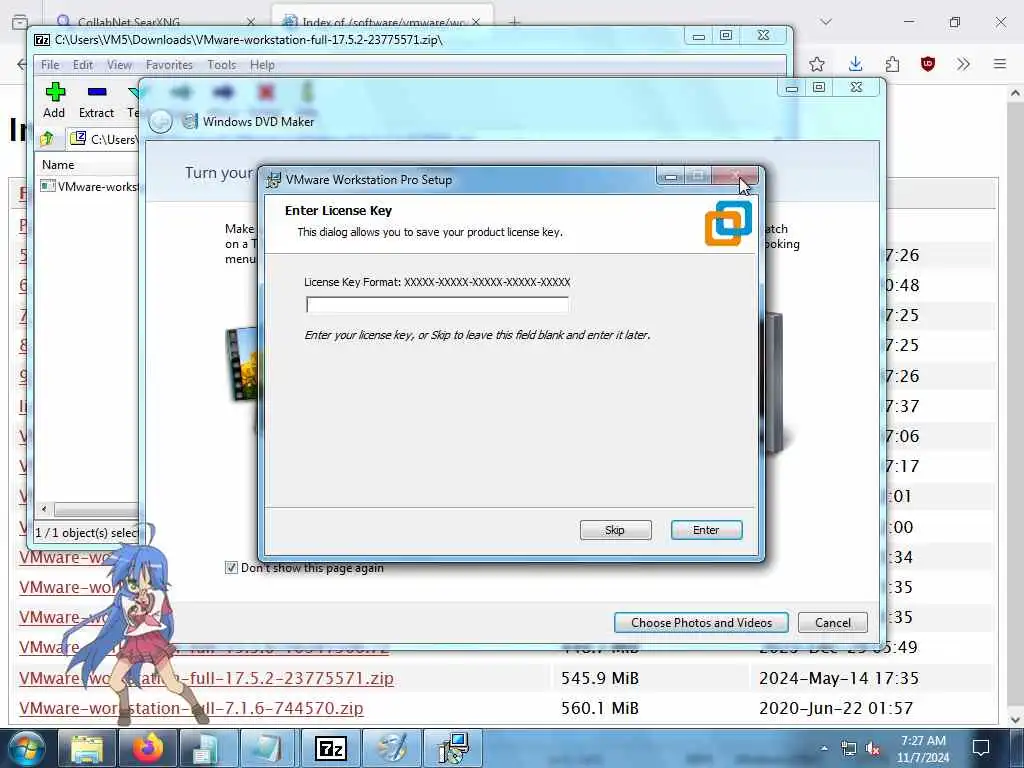Bookmark page with Firefox star icon
The image size is (1024, 768).
click(816, 64)
